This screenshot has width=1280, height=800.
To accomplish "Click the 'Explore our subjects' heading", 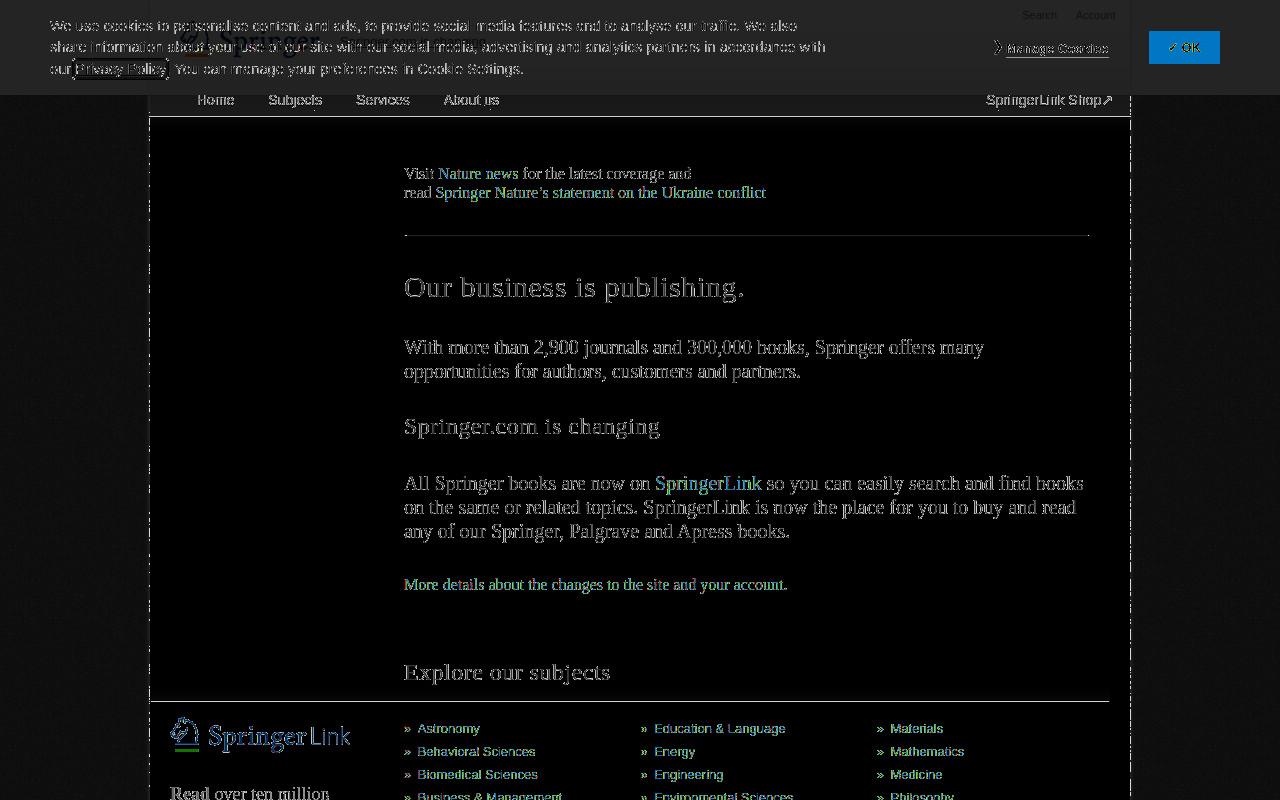I will [x=507, y=672].
